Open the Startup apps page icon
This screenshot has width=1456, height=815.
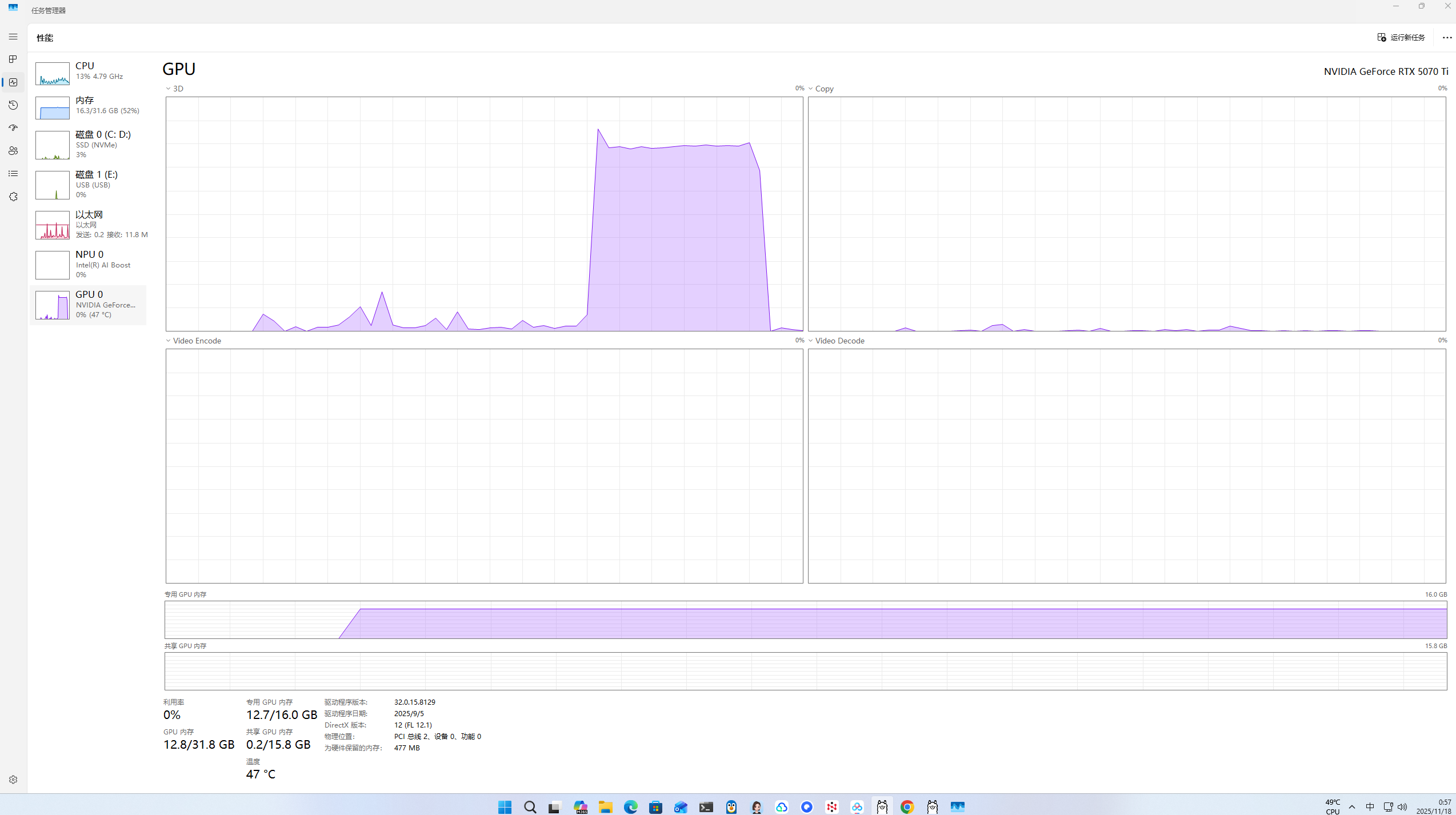coord(13,128)
